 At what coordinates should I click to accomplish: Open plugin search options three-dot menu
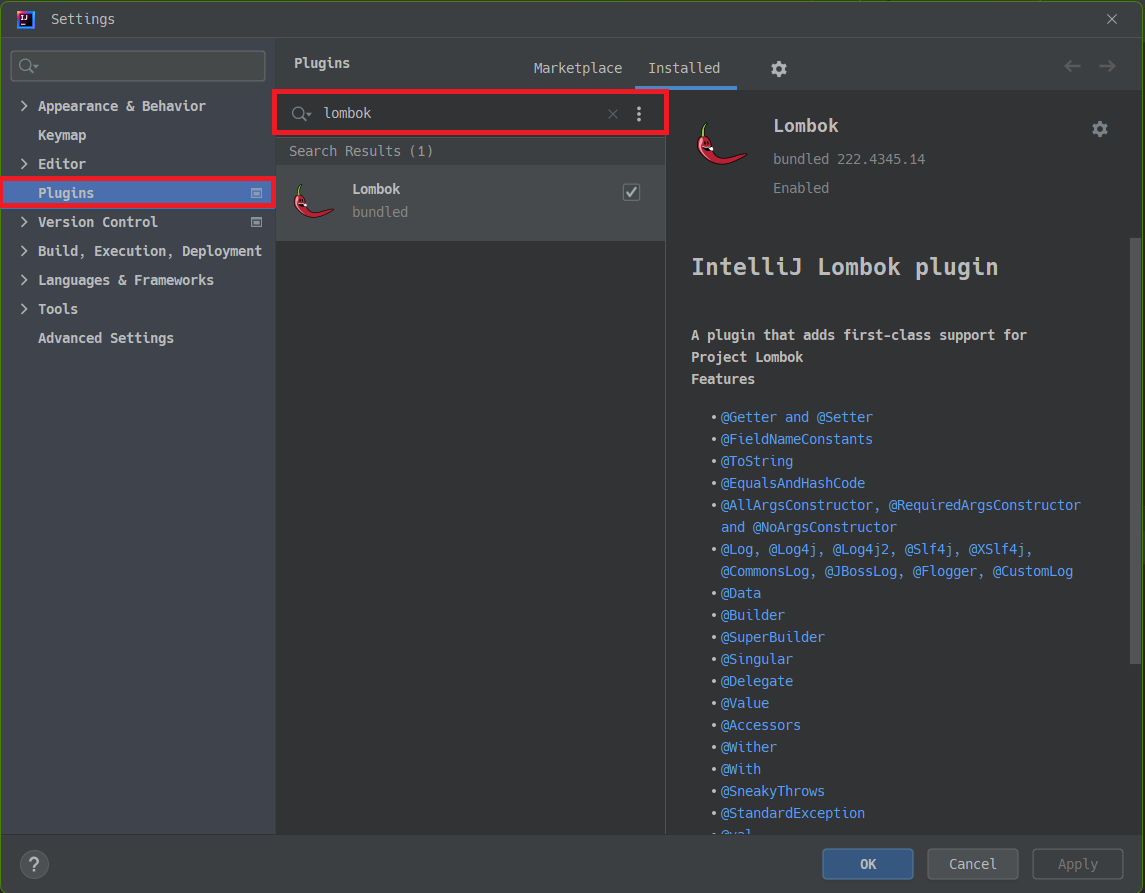(x=639, y=113)
